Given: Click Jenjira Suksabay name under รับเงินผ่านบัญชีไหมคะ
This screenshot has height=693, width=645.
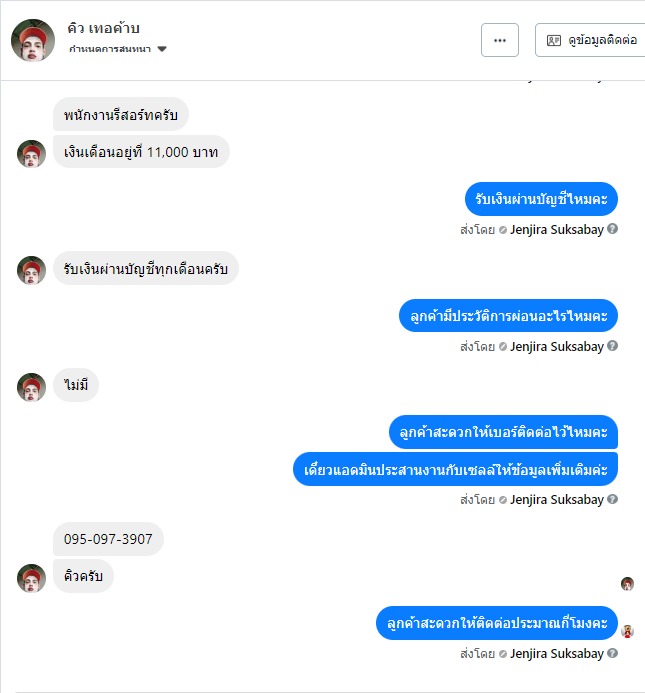Looking at the screenshot, I should point(557,230).
